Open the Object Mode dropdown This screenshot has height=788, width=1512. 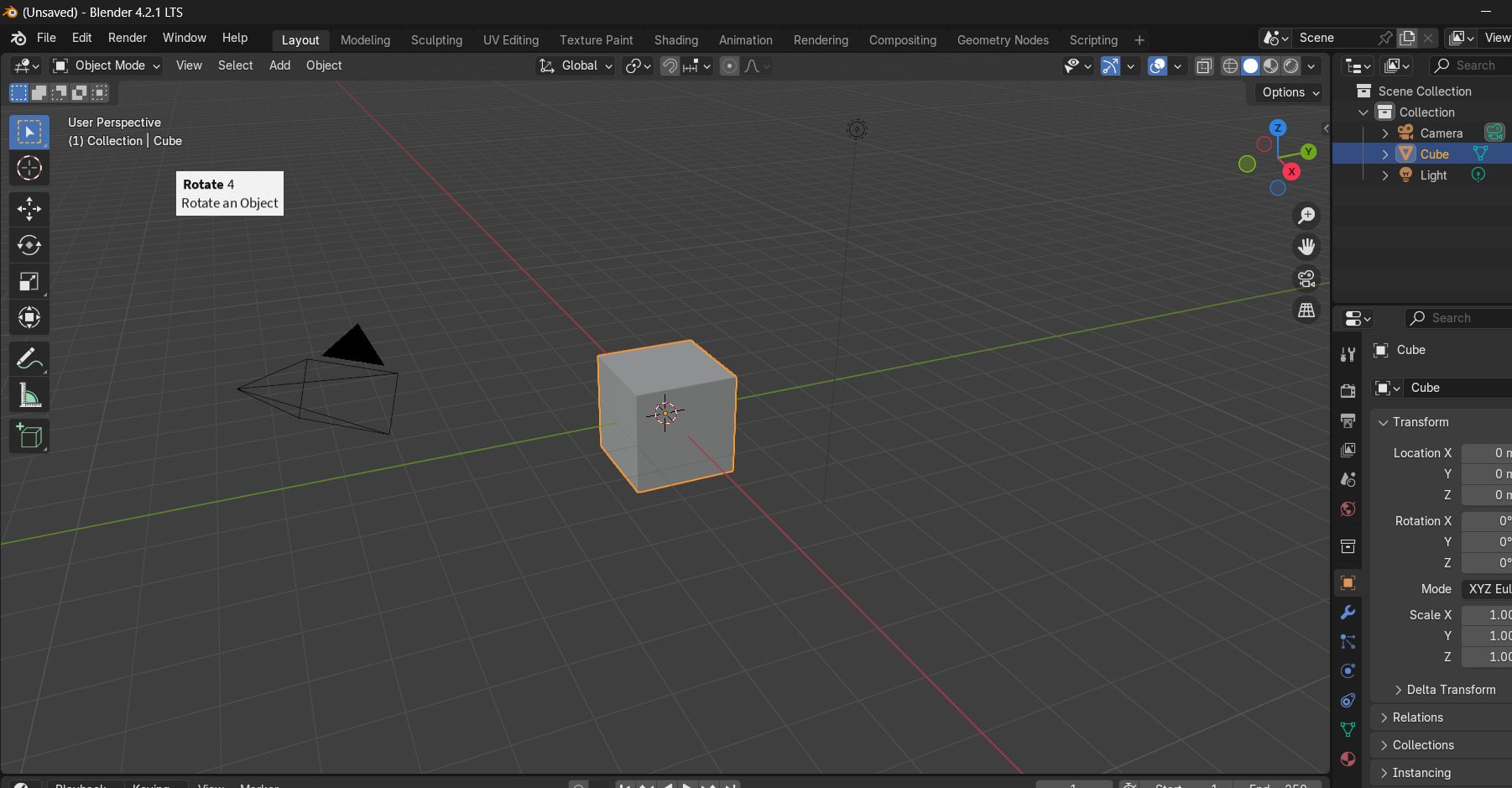(x=105, y=65)
